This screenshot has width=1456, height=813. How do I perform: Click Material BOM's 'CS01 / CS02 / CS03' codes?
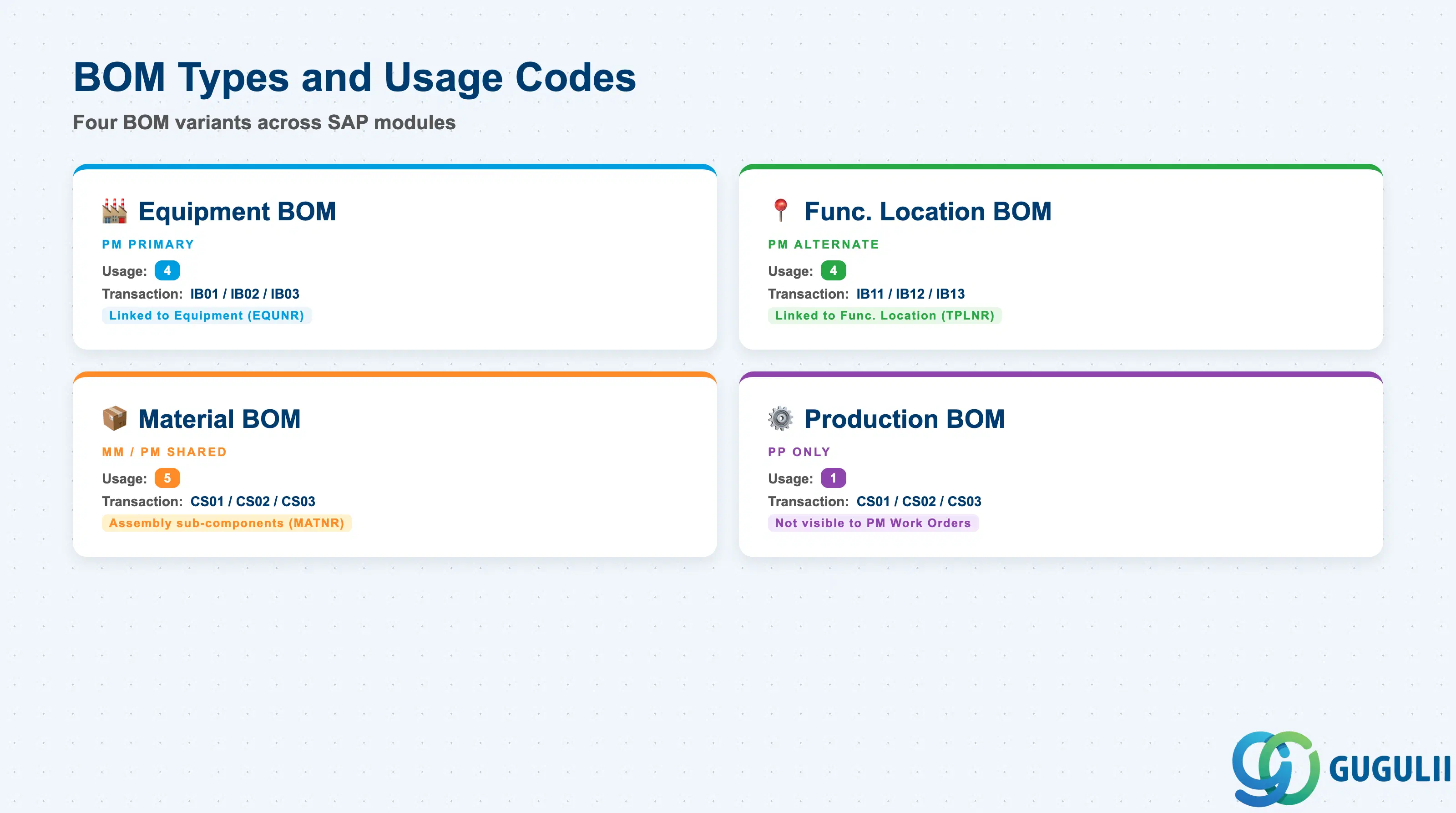pyautogui.click(x=253, y=502)
